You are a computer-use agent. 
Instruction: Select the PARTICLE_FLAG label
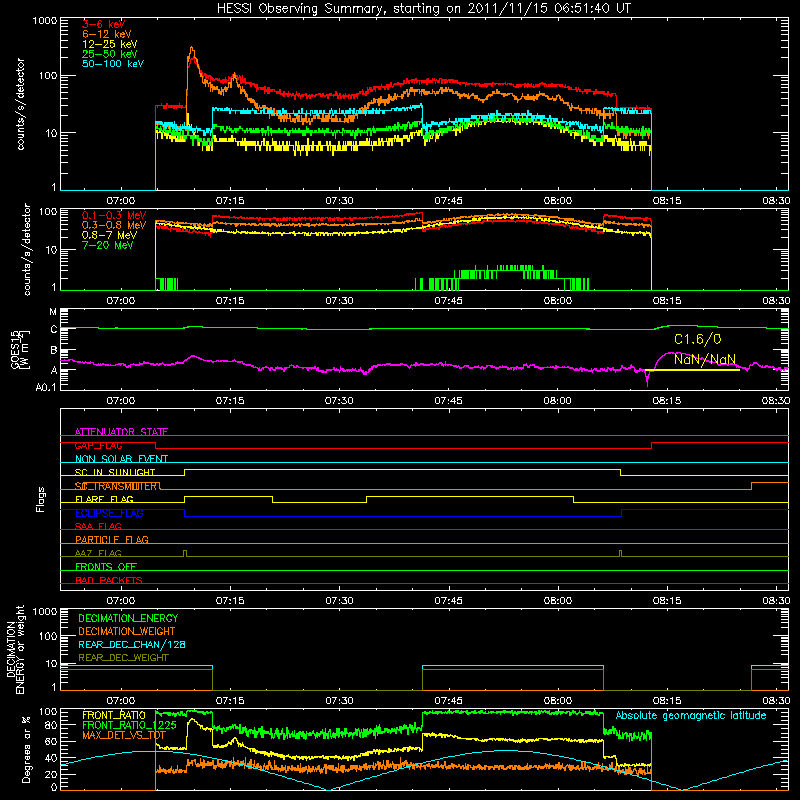(112, 539)
